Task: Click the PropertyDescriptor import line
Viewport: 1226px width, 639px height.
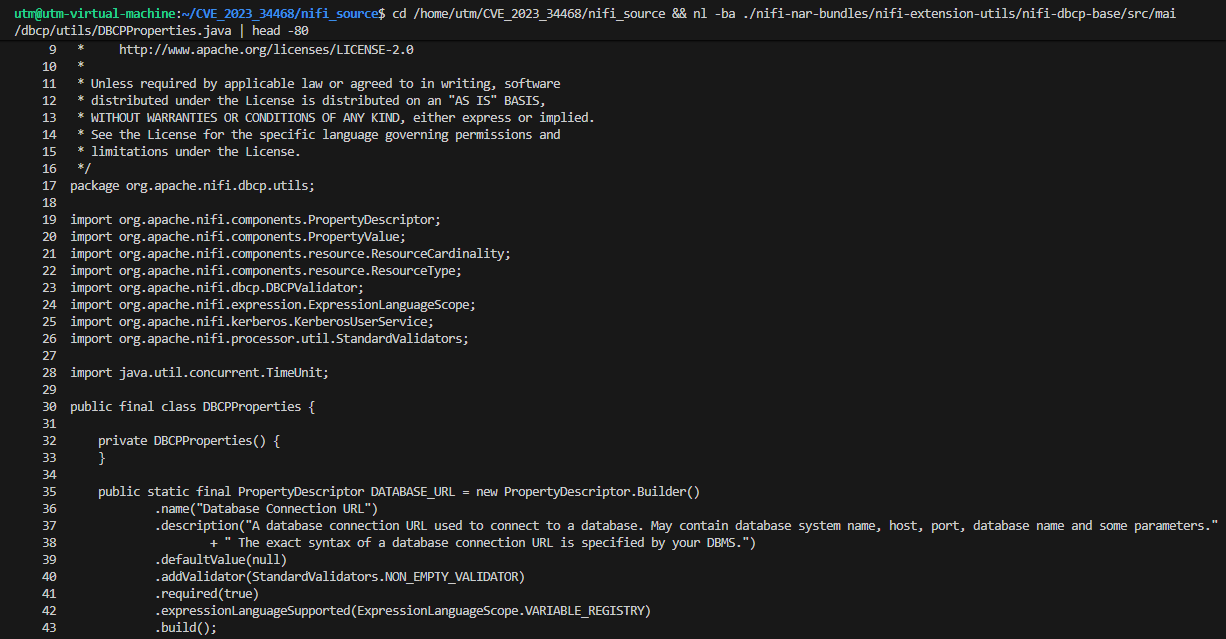Action: tap(255, 219)
